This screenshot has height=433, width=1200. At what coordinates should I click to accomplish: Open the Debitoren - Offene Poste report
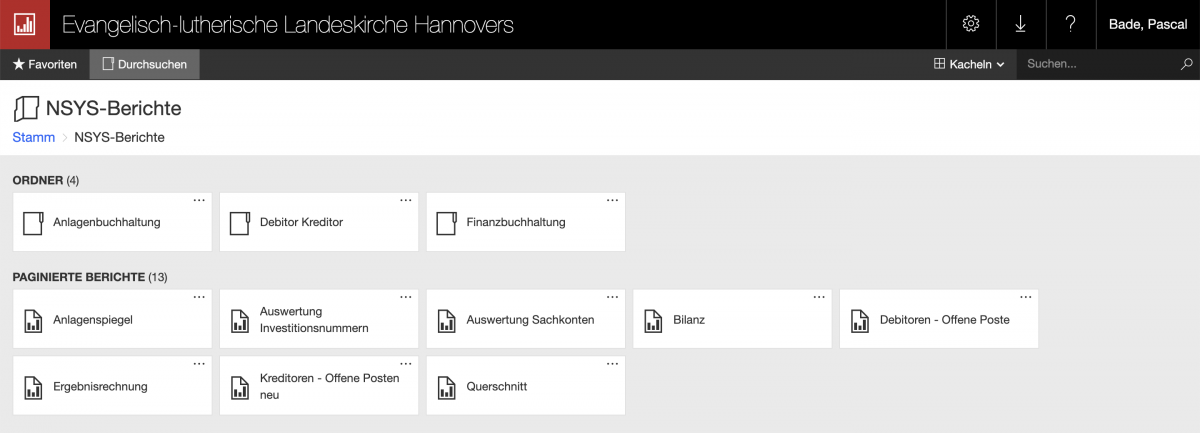[x=944, y=320]
